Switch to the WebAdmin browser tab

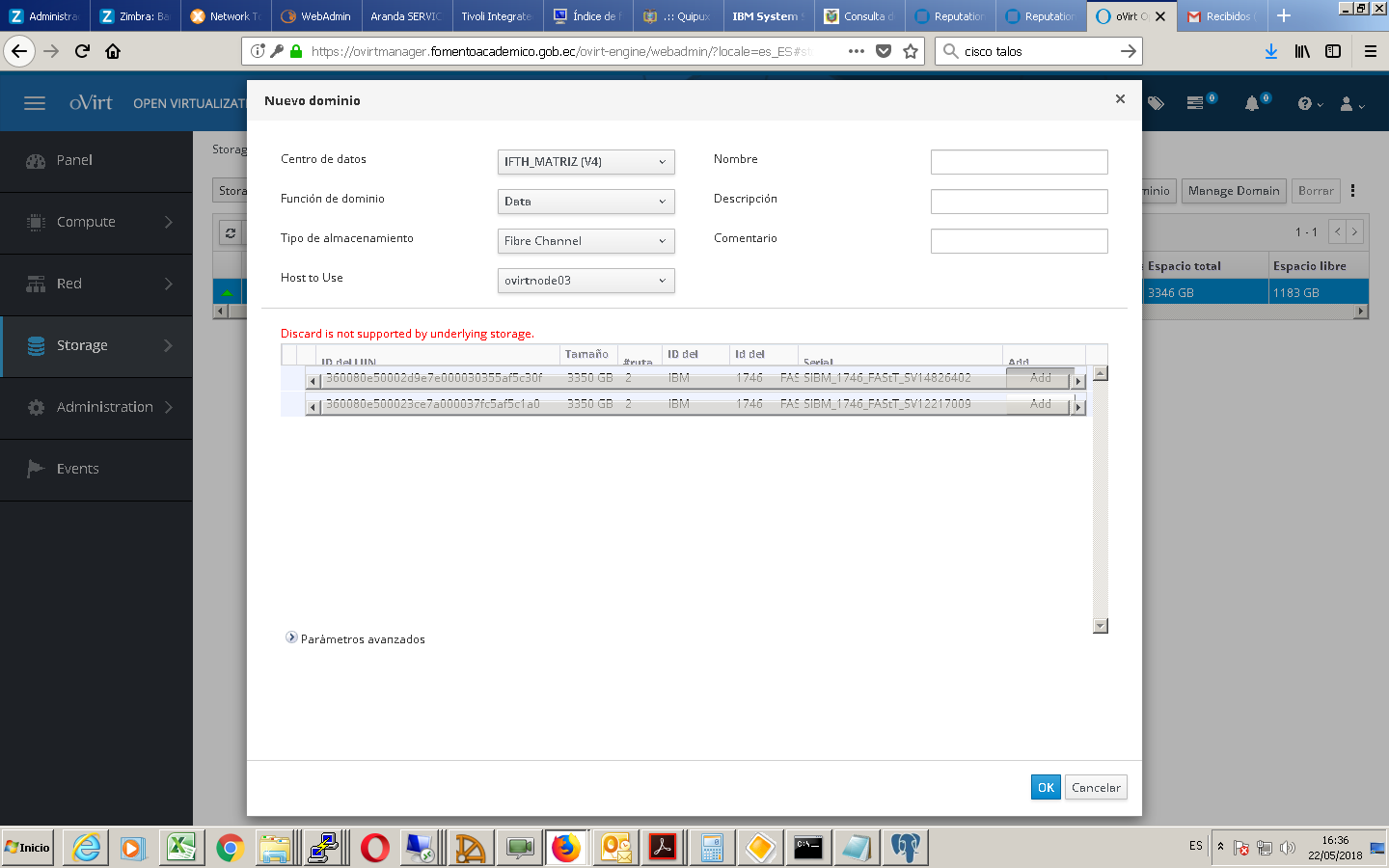pos(317,16)
